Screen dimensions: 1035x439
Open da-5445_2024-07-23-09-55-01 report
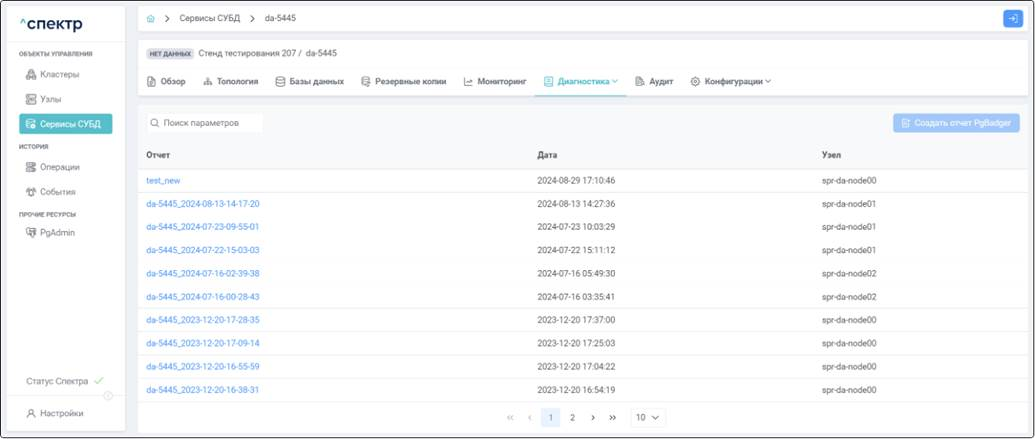coord(203,227)
